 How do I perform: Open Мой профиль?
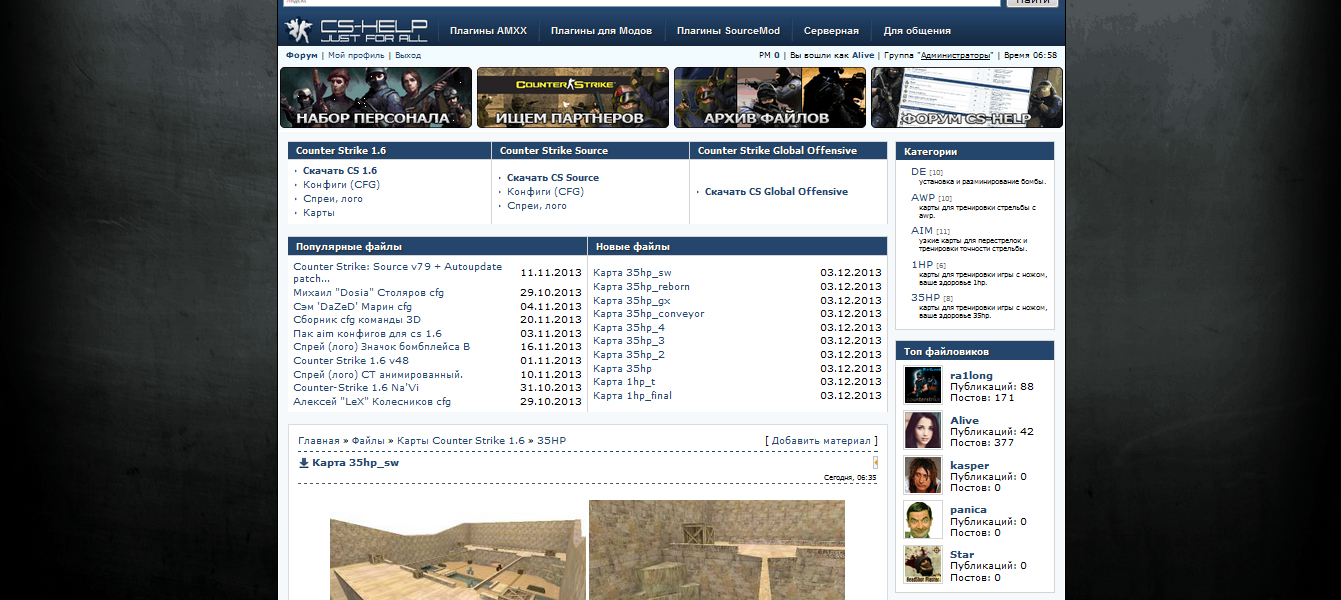(x=356, y=55)
